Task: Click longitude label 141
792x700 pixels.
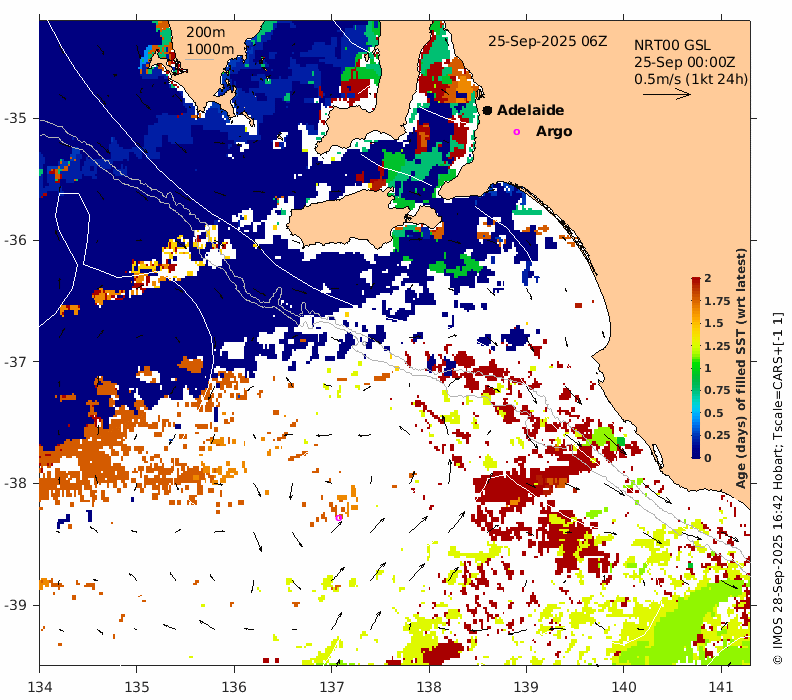Action: 721,687
